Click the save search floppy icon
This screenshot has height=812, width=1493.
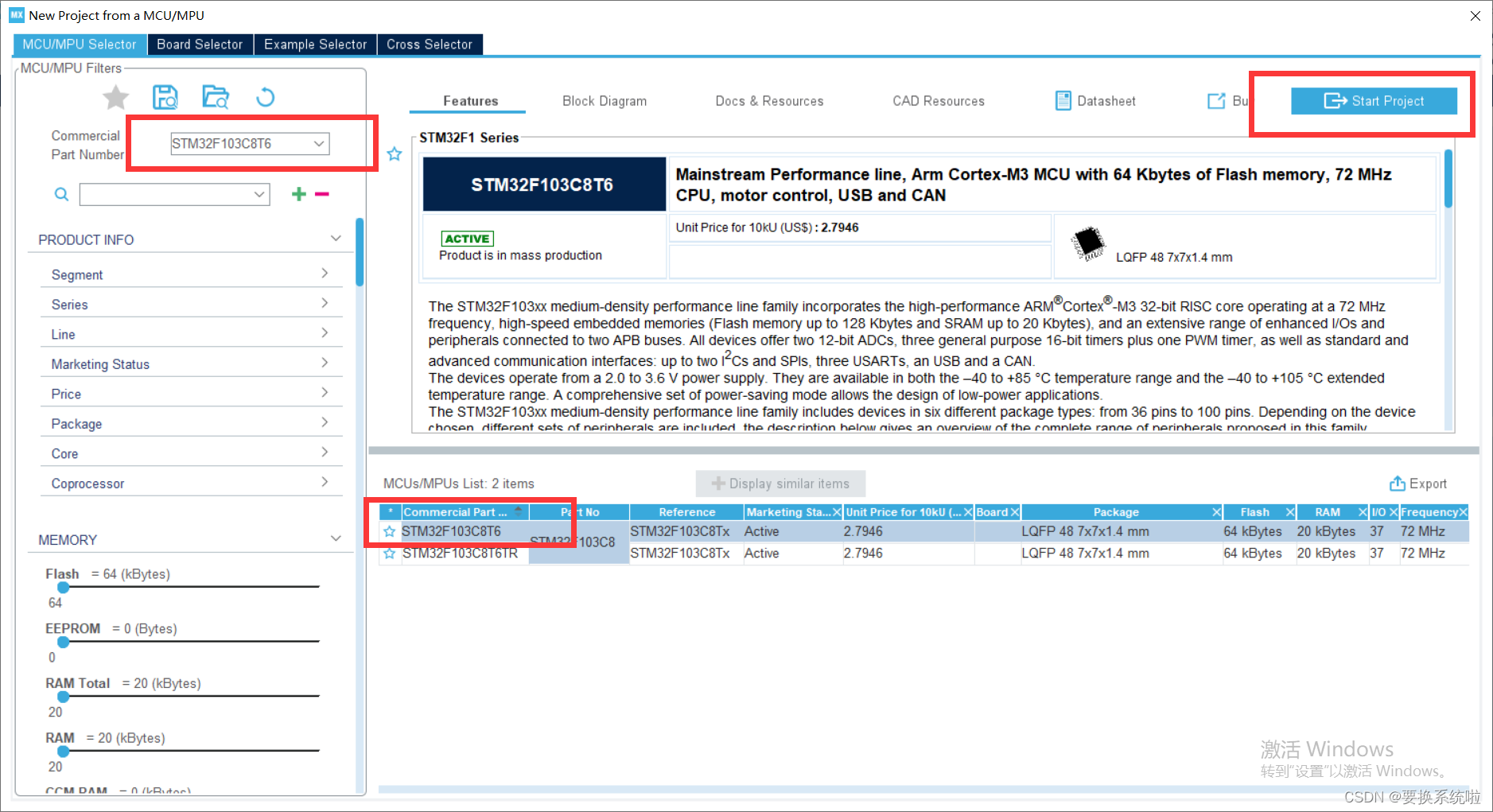pos(165,97)
